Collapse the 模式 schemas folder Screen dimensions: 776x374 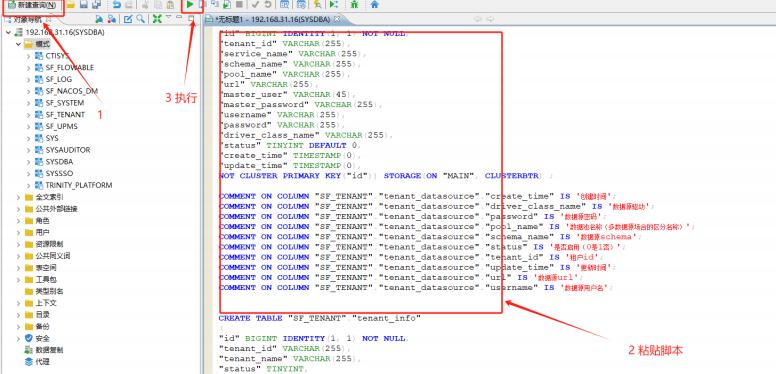coord(18,44)
